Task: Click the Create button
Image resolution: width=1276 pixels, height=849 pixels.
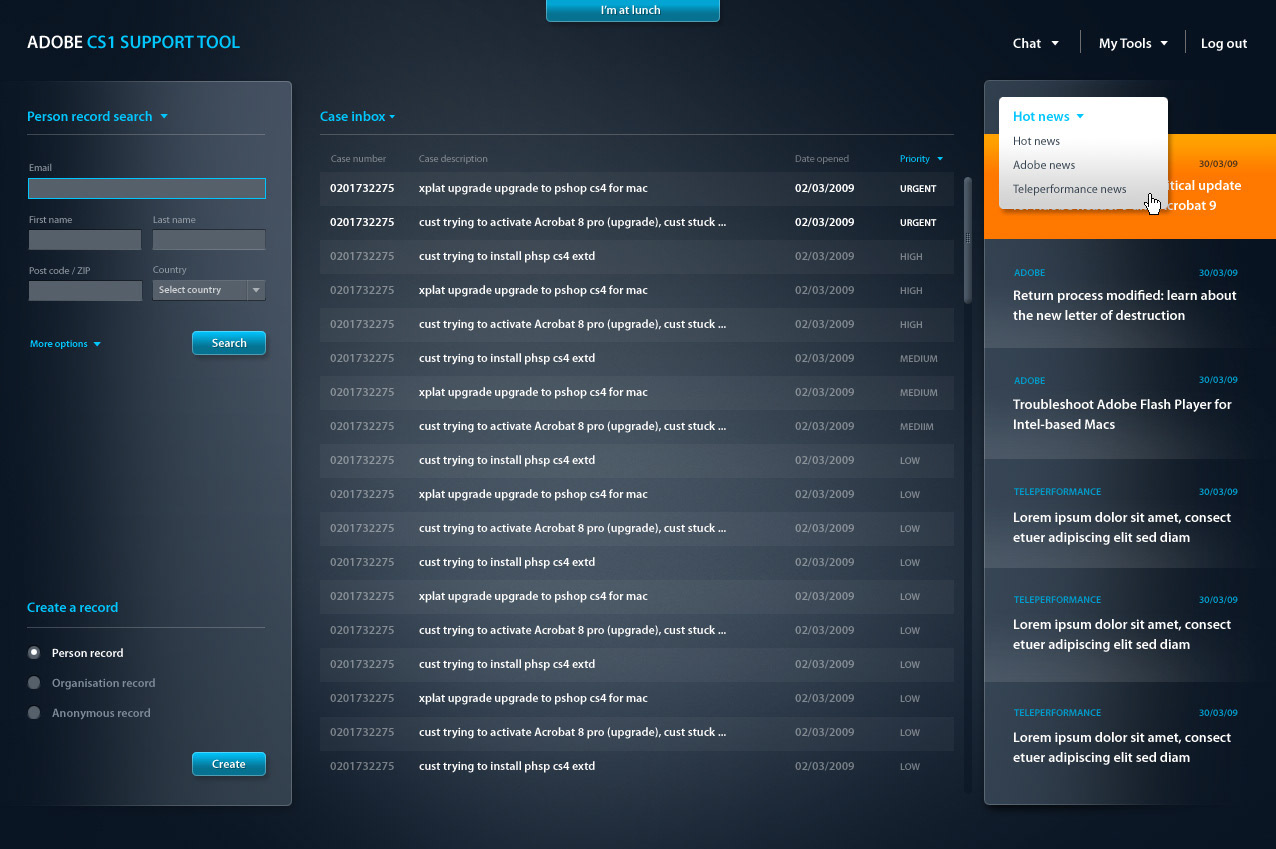Action: click(x=229, y=764)
